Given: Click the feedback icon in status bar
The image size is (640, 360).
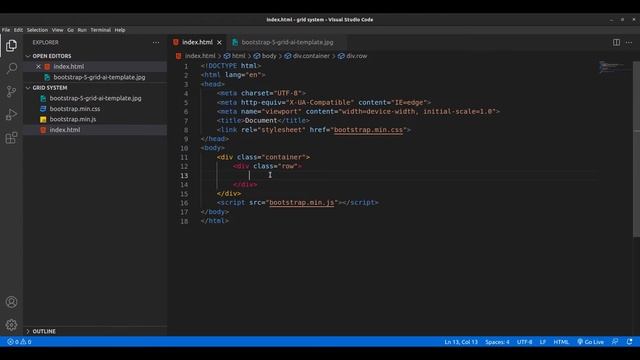Looking at the screenshot, I should click(x=615, y=342).
